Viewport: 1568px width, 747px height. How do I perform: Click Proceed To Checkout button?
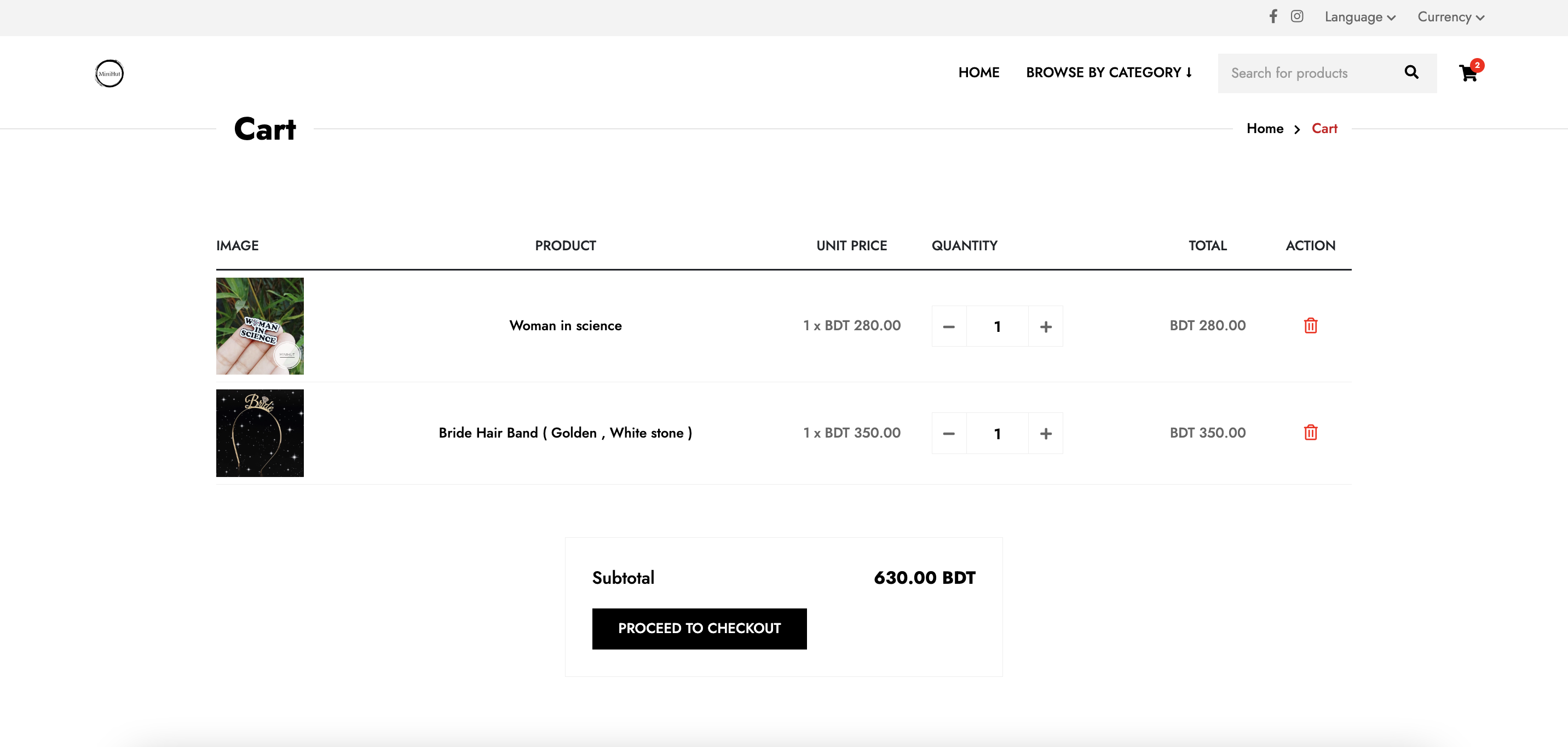point(699,629)
